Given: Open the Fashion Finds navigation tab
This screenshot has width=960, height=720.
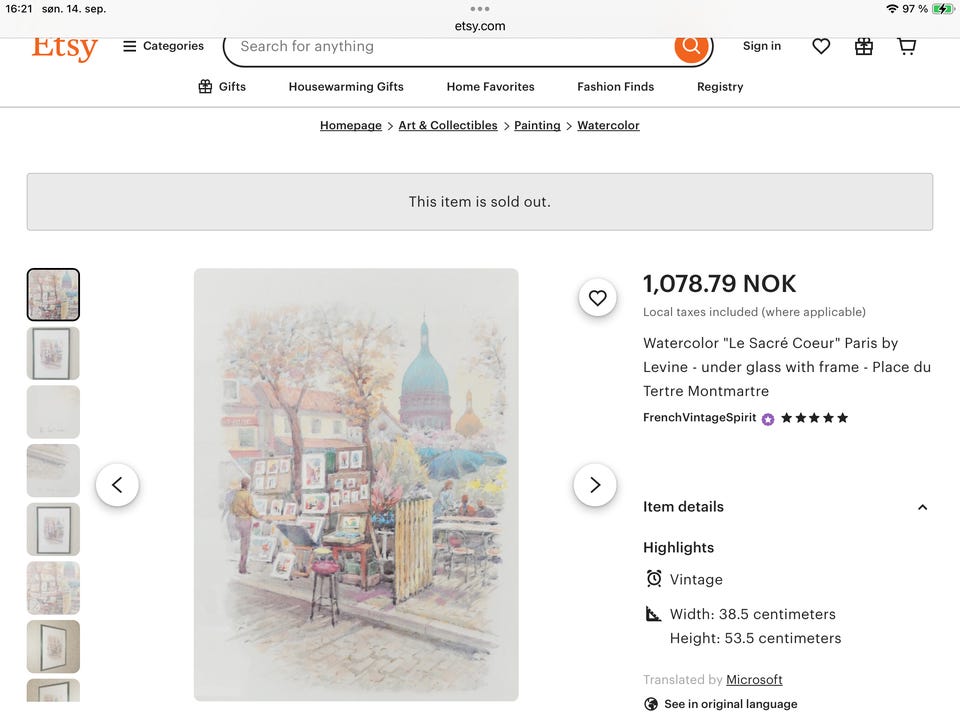Looking at the screenshot, I should coord(614,87).
